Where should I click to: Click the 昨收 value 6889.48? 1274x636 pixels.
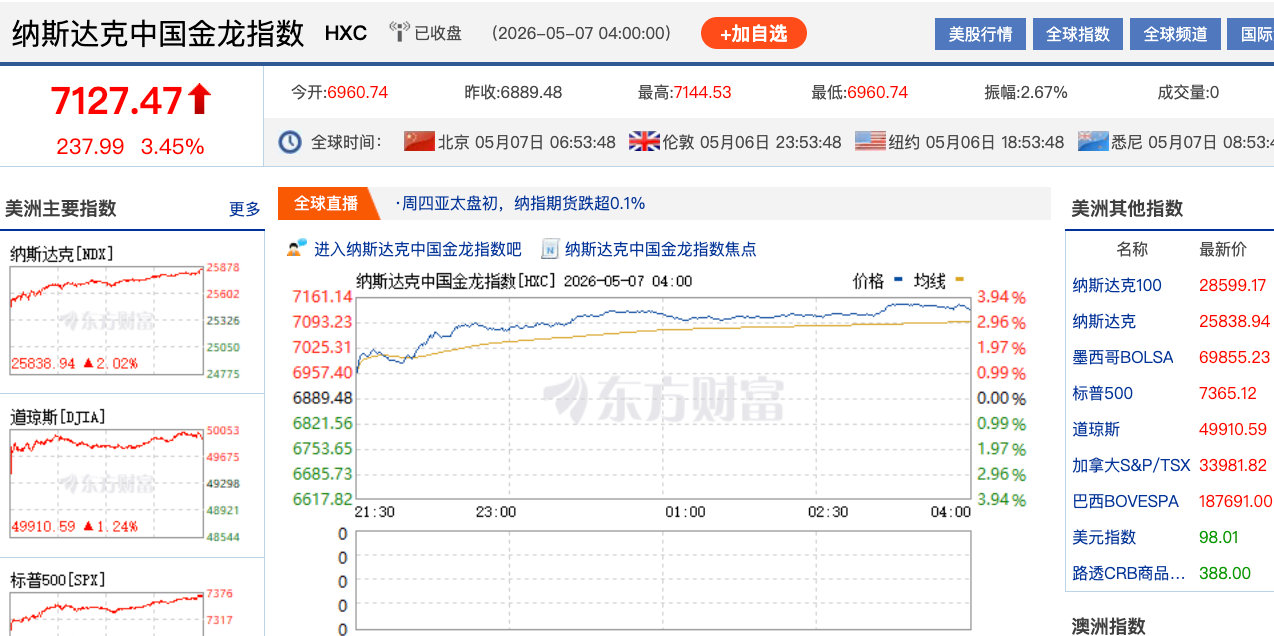click(531, 92)
